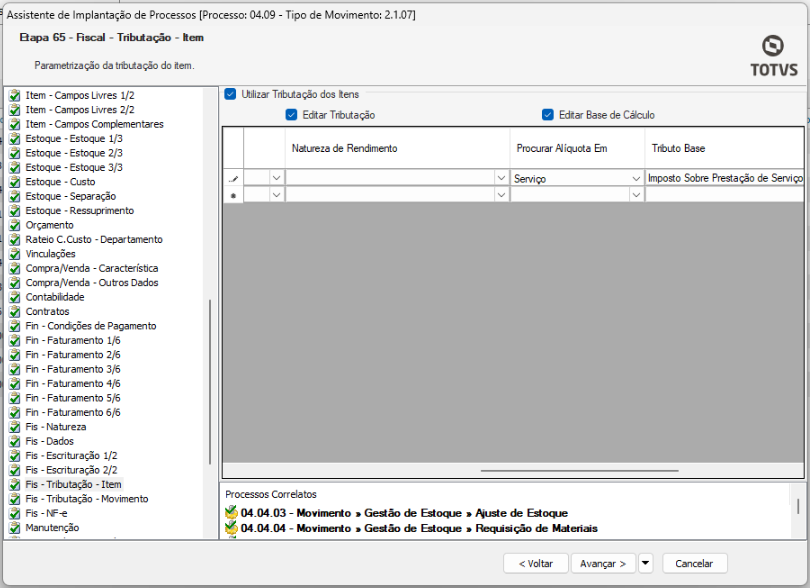
Task: Open Rateio C.Custo - Departamento step
Action: click(94, 240)
